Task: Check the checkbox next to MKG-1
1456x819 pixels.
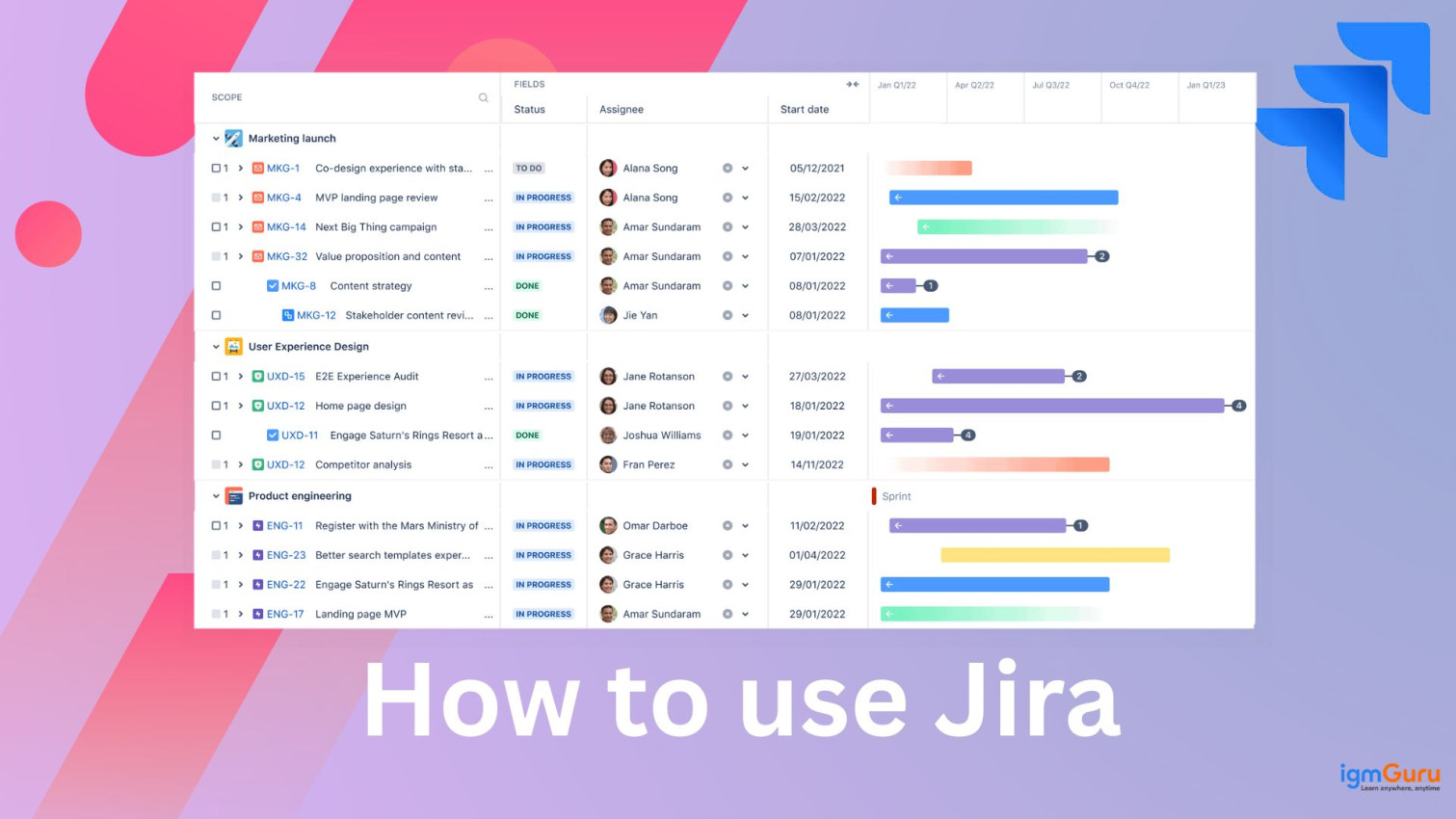Action: point(216,168)
